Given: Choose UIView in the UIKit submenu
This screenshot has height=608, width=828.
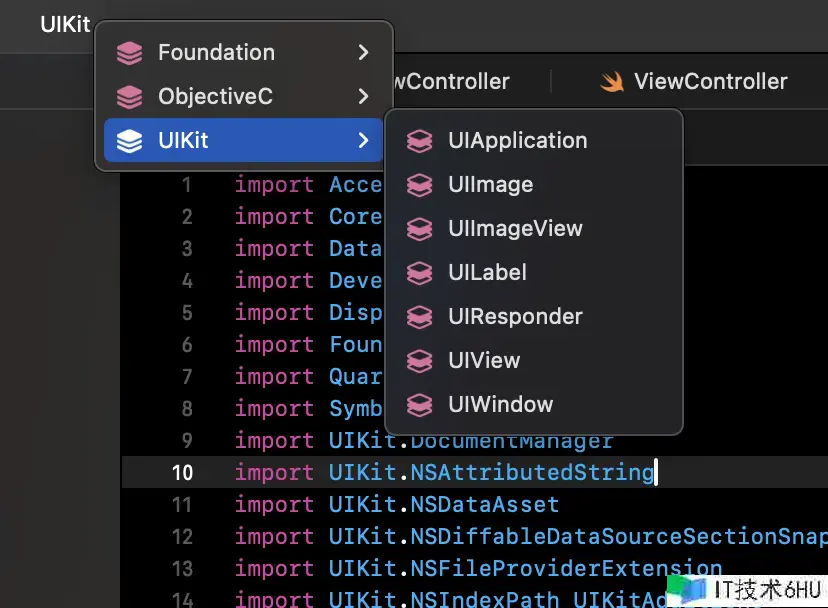Looking at the screenshot, I should pyautogui.click(x=484, y=361).
